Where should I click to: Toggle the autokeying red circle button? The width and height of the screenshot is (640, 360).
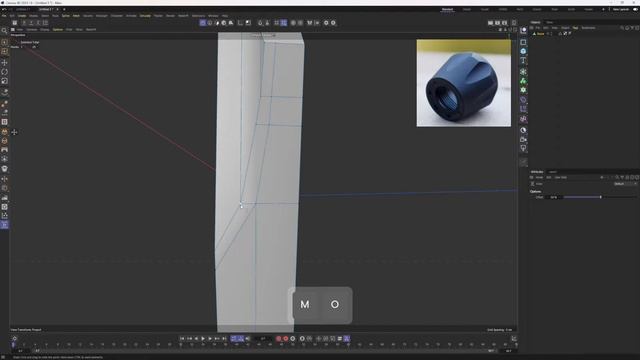[286, 338]
